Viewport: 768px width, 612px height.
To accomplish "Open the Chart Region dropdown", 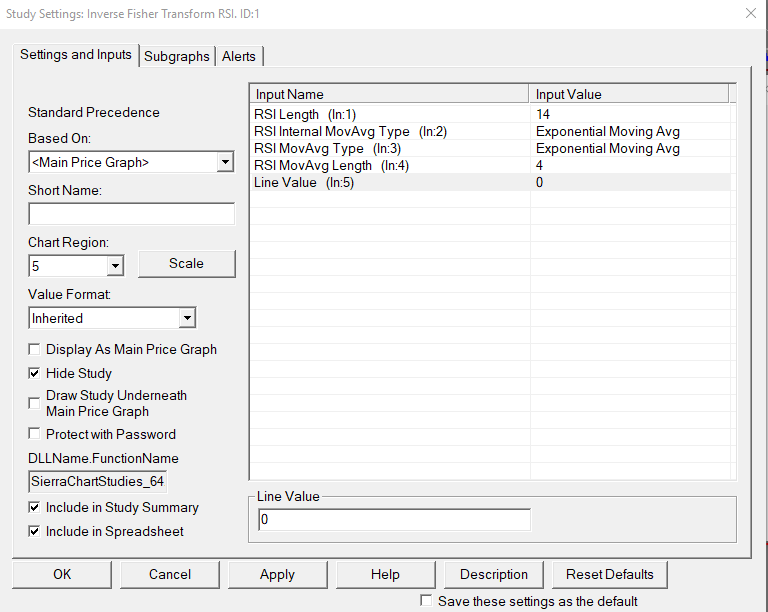I will (115, 266).
